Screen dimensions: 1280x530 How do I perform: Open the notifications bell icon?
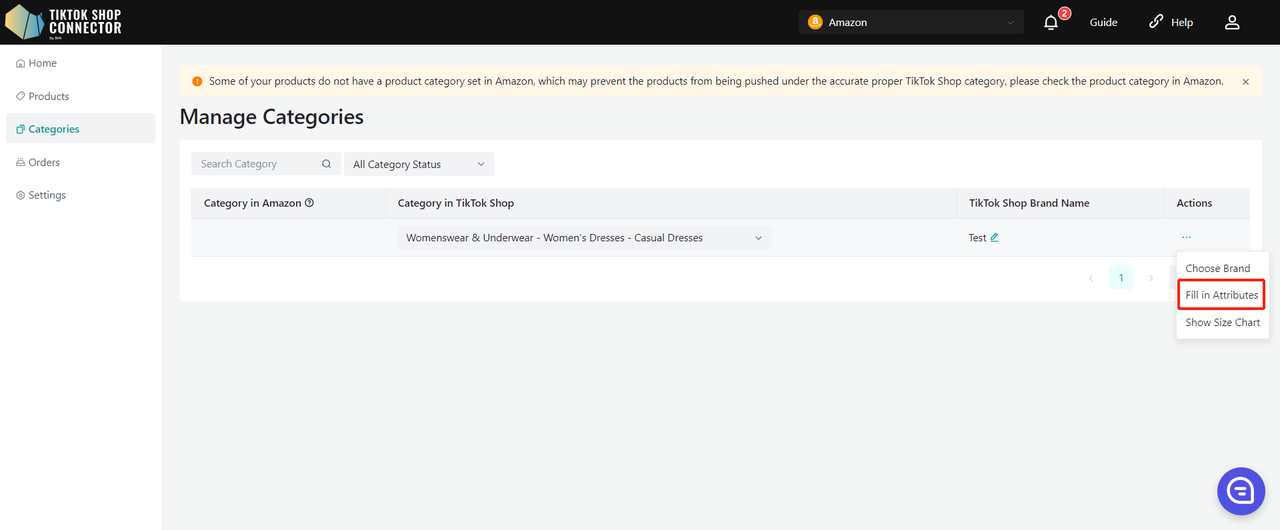tap(1051, 22)
